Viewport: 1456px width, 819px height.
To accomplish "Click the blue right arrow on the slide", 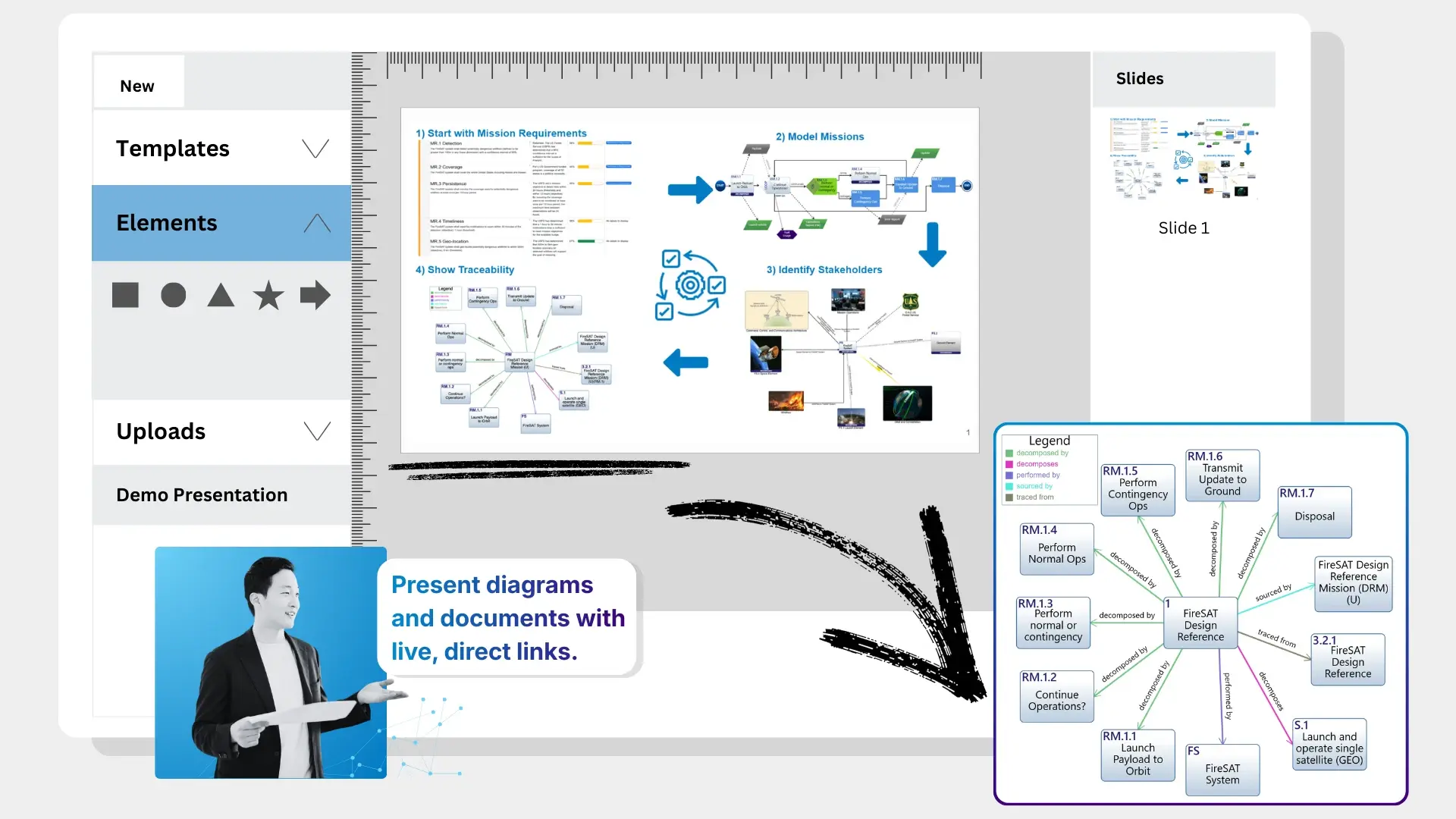I will pos(690,190).
